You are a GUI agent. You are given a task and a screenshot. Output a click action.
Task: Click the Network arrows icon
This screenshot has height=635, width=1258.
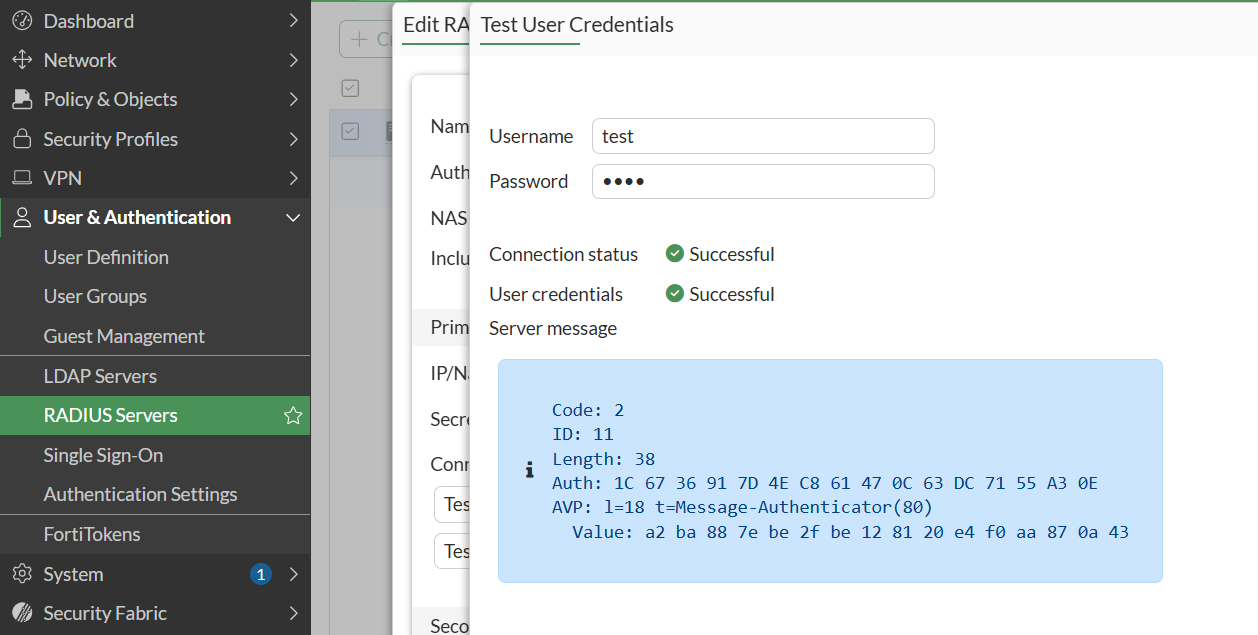(x=21, y=60)
